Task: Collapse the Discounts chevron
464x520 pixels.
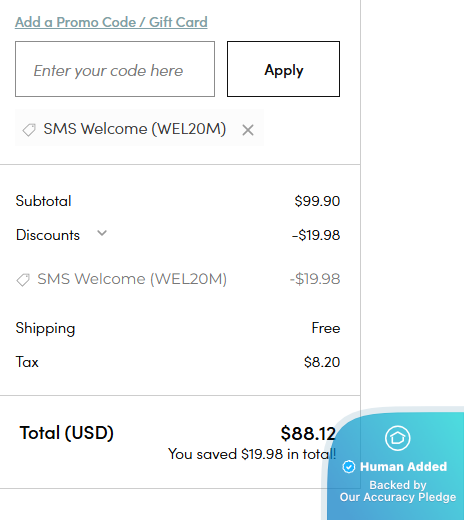Action: [x=102, y=233]
